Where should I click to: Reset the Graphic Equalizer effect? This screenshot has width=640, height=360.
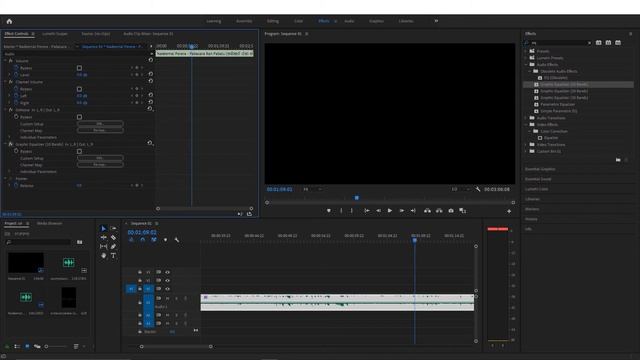150,144
